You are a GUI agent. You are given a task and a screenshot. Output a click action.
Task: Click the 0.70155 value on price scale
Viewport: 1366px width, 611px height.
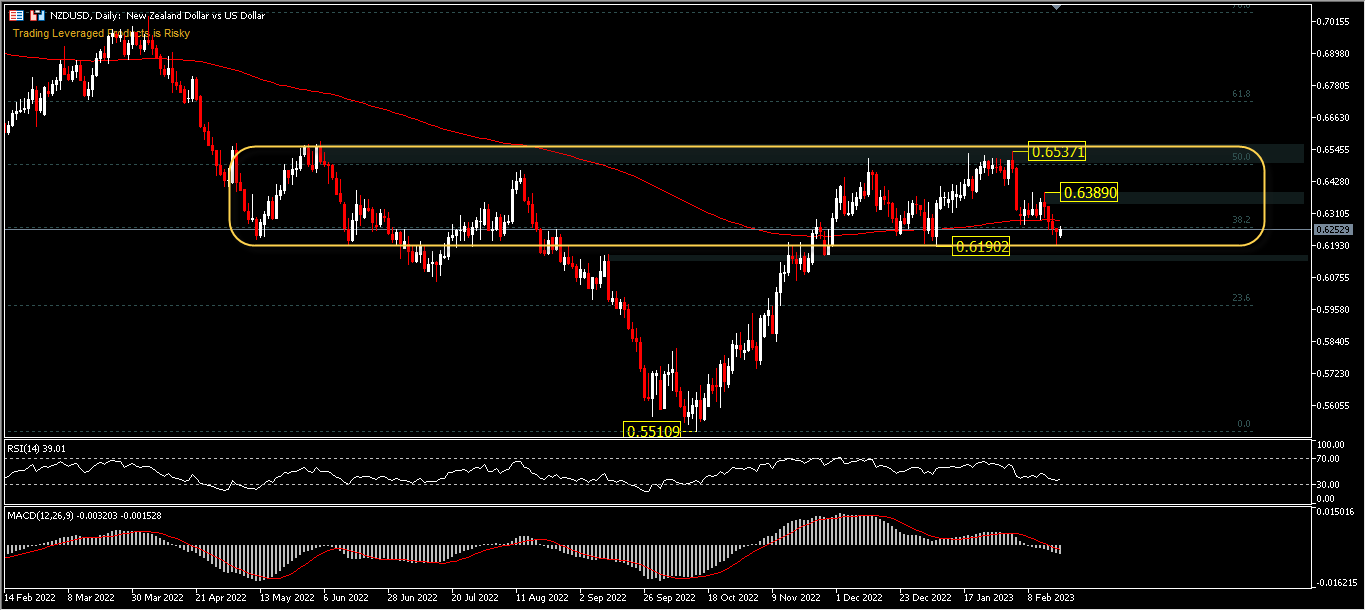[1335, 21]
